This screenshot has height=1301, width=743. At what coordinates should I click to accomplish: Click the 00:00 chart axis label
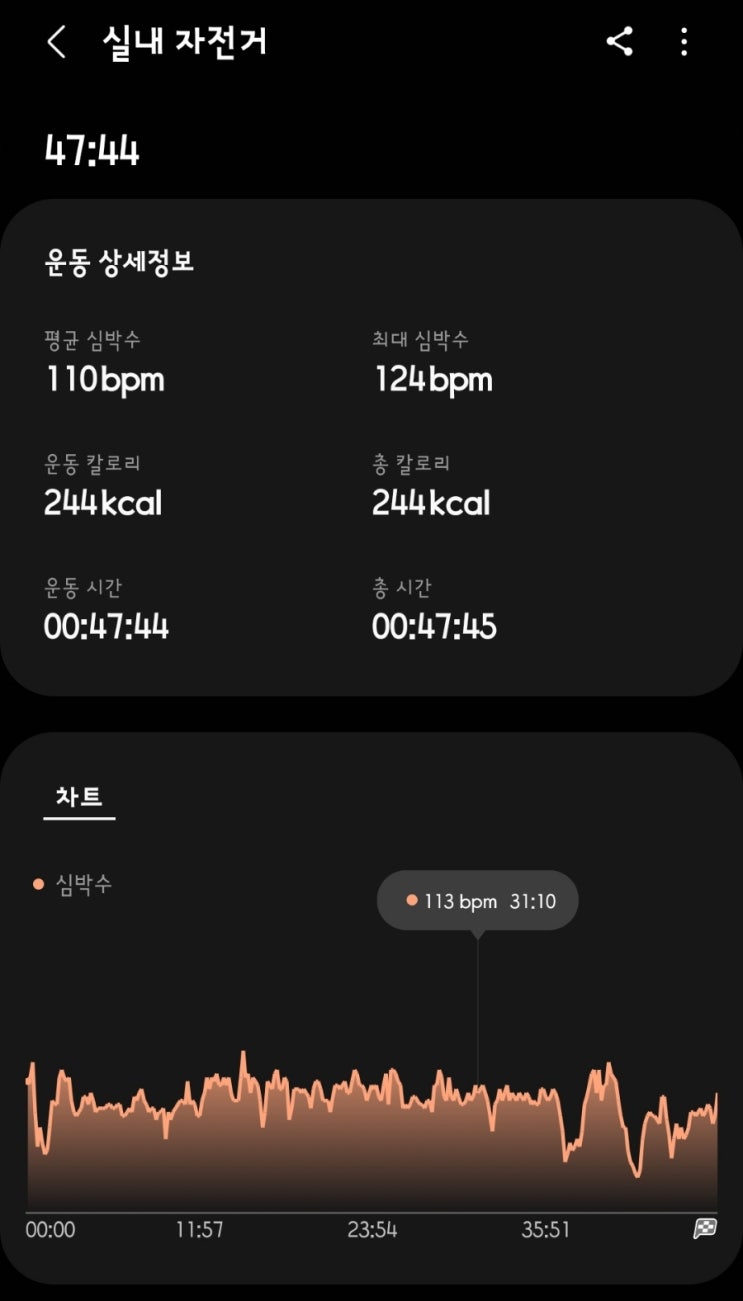pos(50,1230)
